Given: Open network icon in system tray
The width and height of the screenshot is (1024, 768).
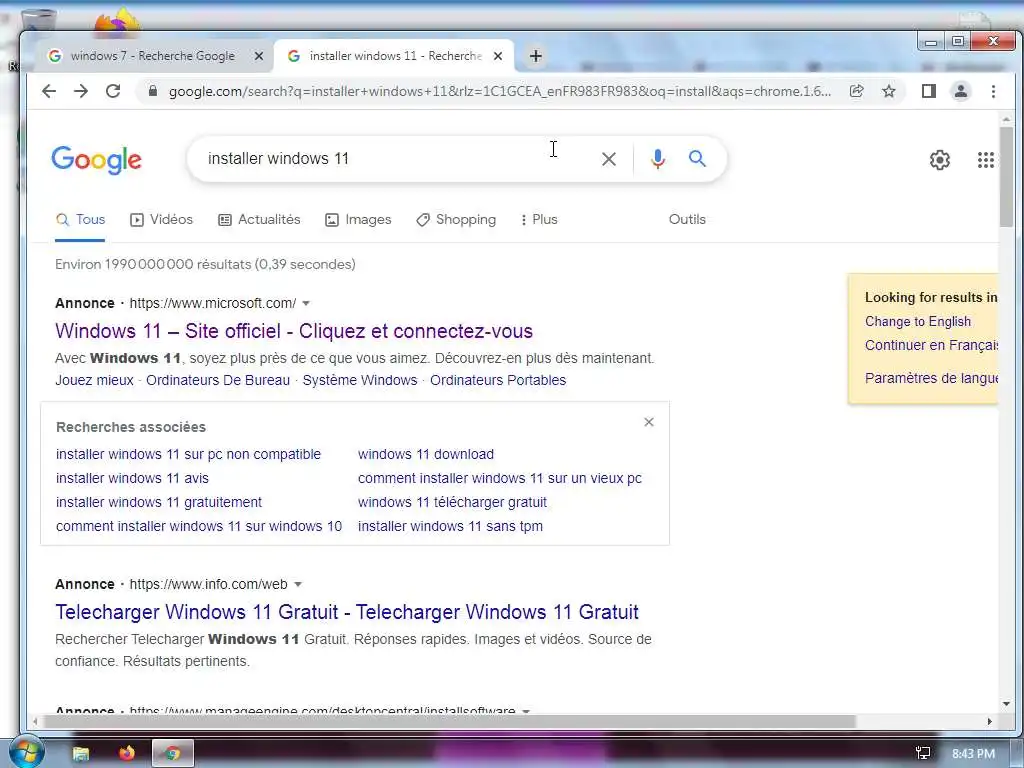Looking at the screenshot, I should [923, 754].
